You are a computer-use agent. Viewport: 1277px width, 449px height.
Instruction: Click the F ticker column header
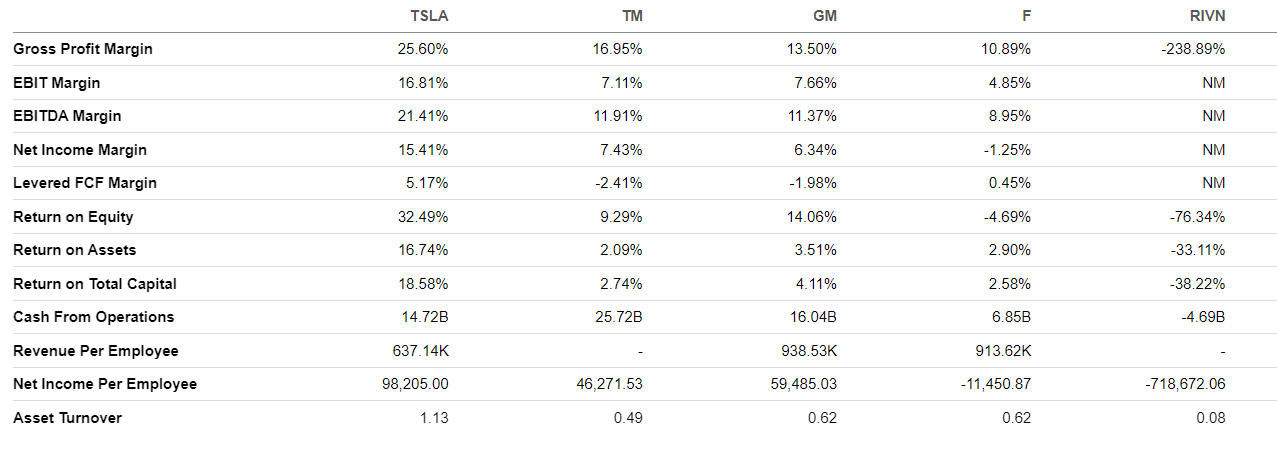(1025, 16)
